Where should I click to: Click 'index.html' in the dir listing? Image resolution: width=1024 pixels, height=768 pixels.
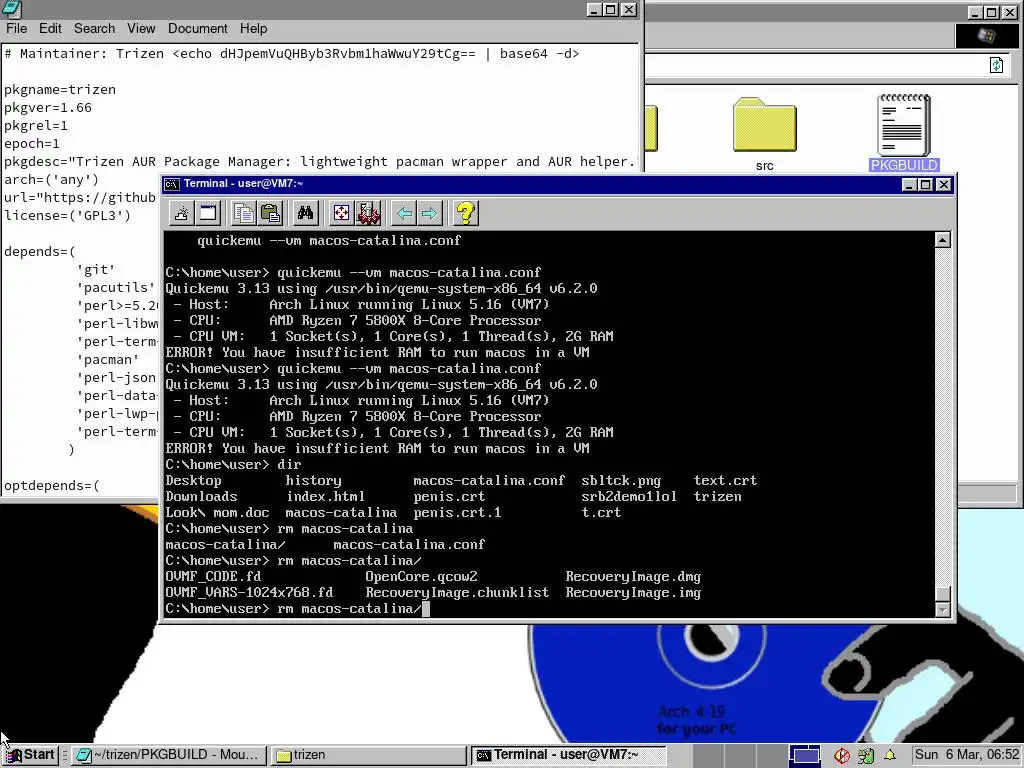pos(325,496)
